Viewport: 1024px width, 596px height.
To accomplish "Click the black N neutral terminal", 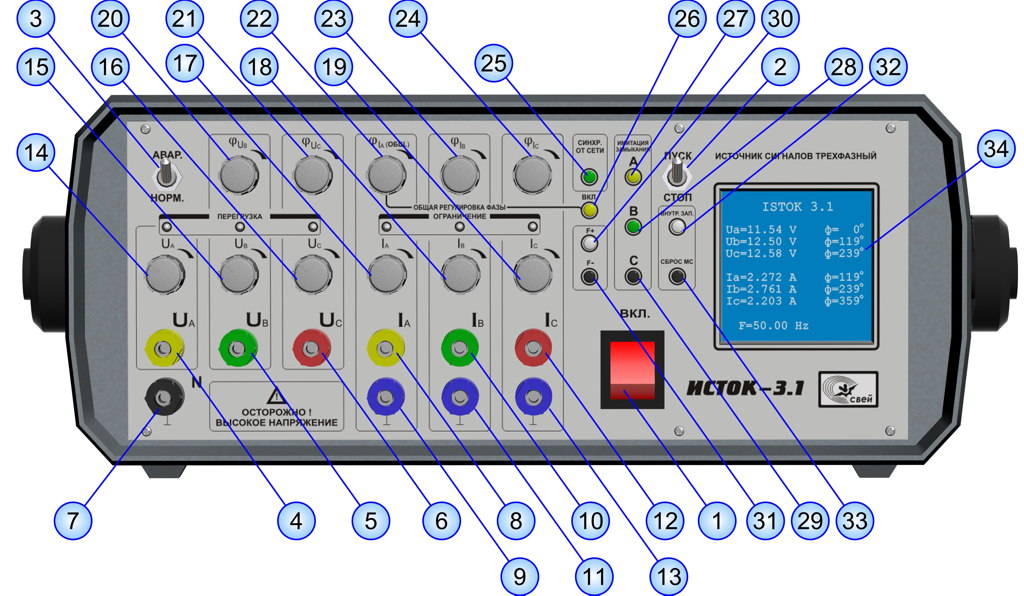I will (x=161, y=399).
